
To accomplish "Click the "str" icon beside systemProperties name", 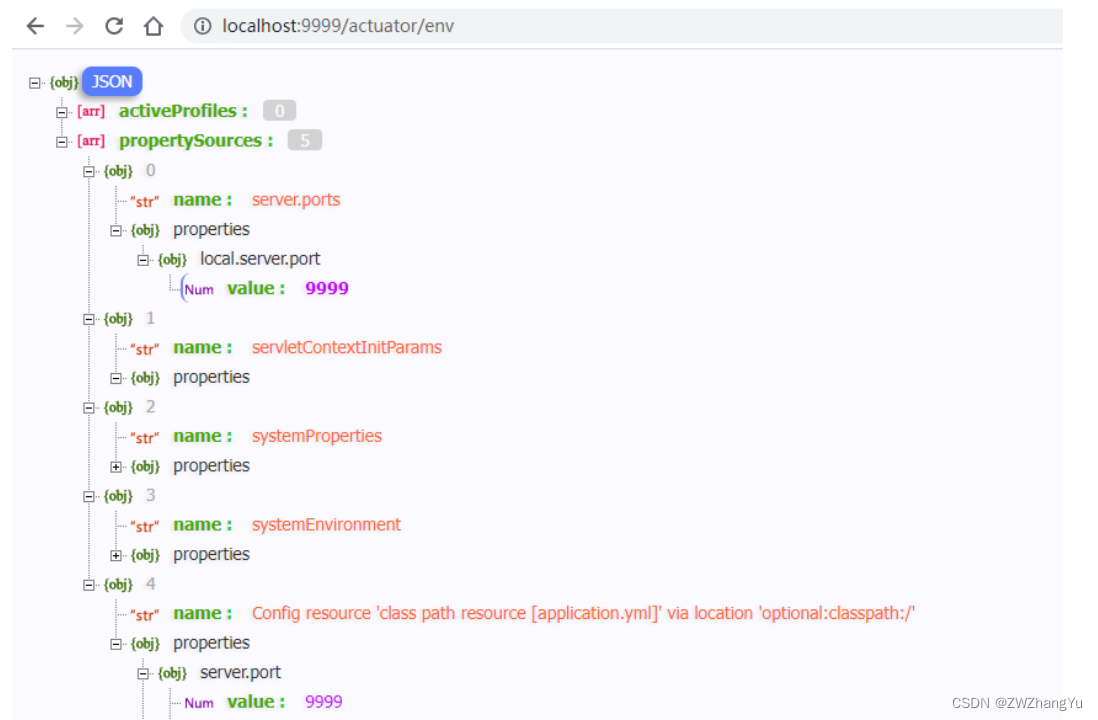I will coord(143,436).
